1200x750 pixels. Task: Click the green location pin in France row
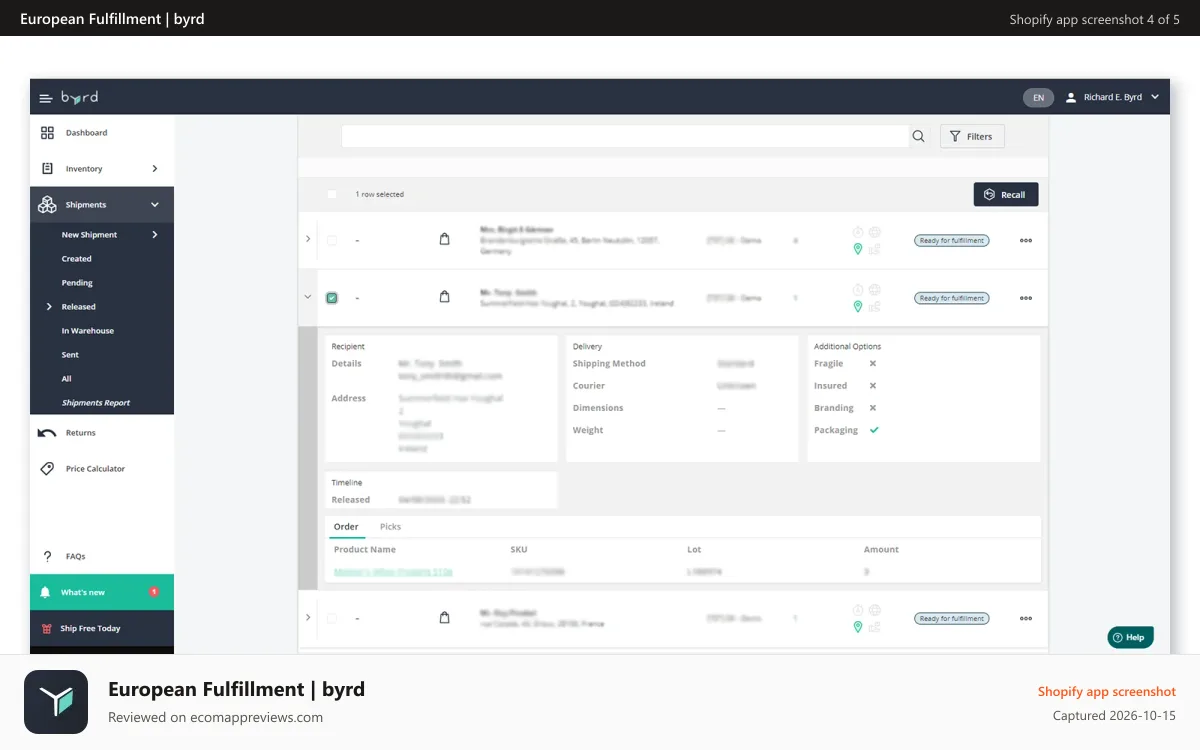tap(857, 628)
